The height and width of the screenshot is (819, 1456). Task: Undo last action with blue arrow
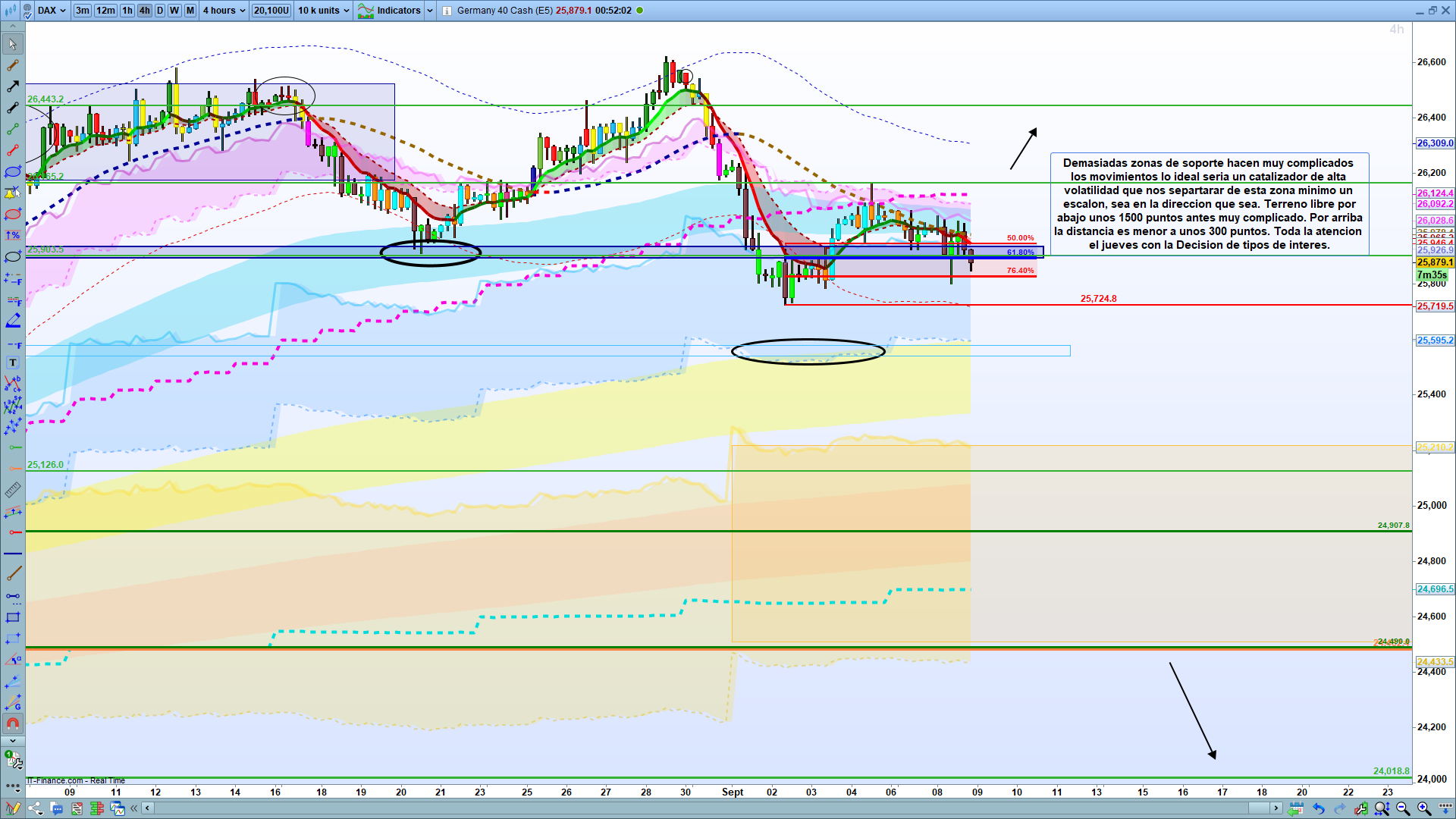point(1319,808)
